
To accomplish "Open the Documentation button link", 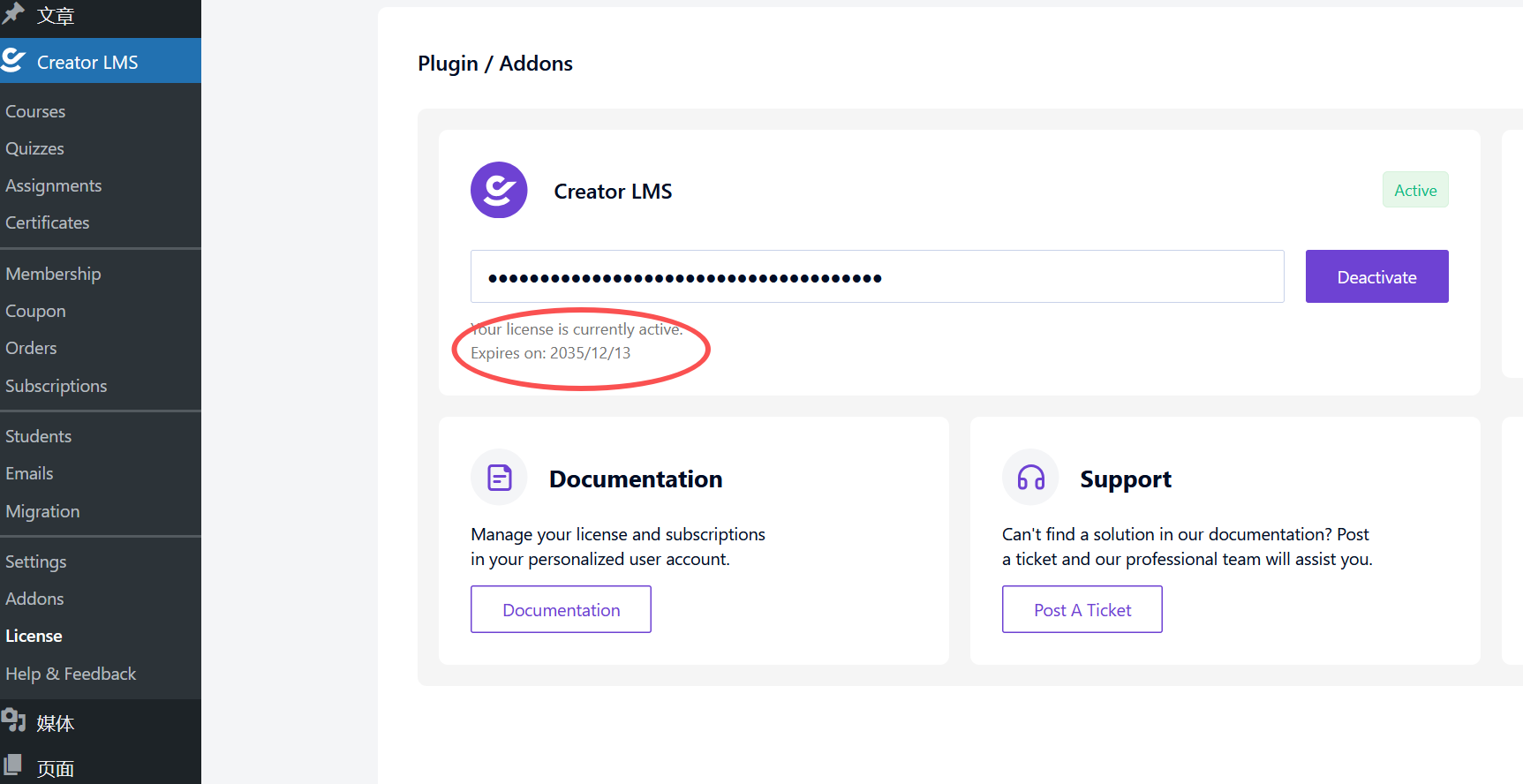I will (561, 609).
